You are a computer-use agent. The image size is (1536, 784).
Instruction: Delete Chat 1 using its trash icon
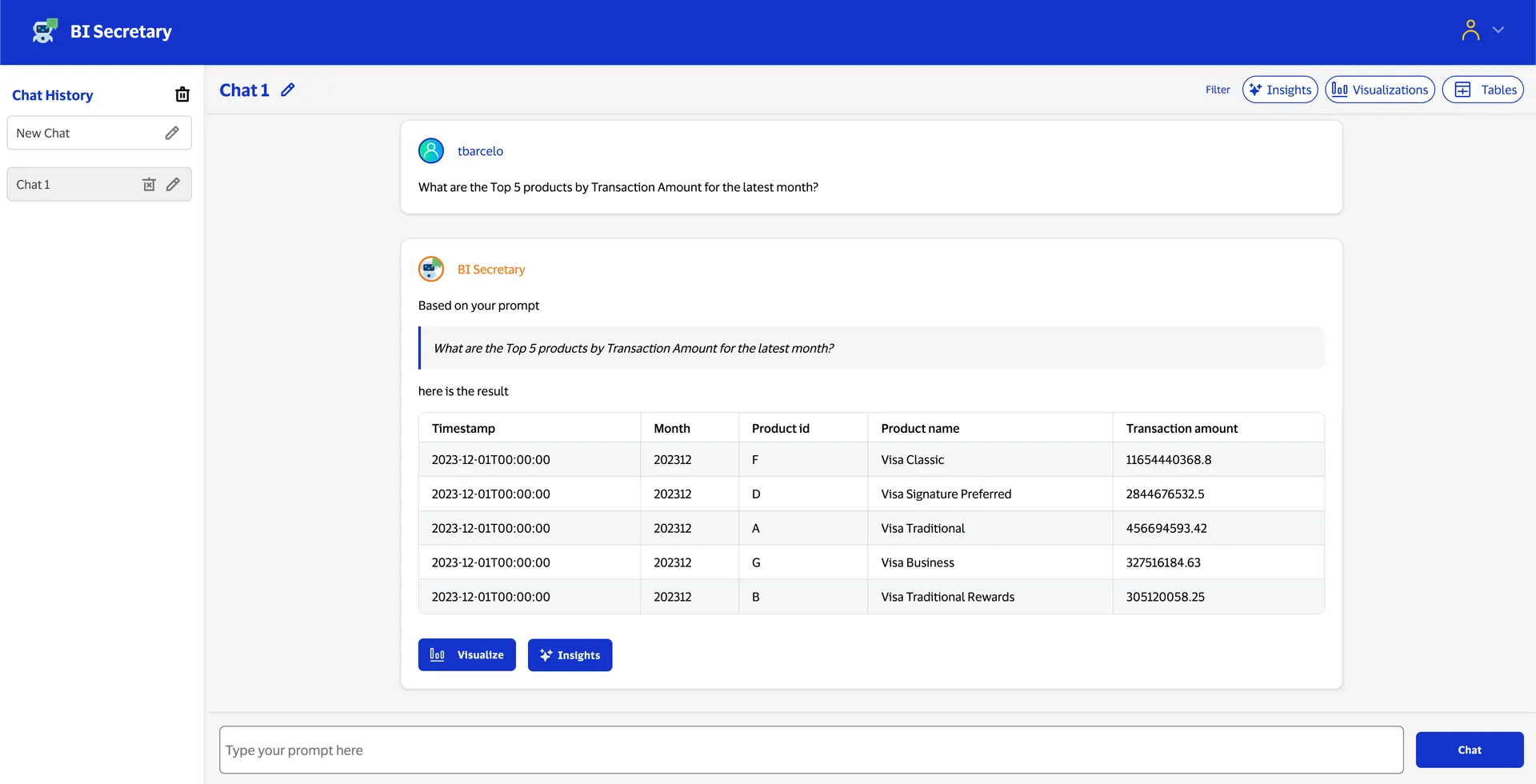pyautogui.click(x=149, y=185)
